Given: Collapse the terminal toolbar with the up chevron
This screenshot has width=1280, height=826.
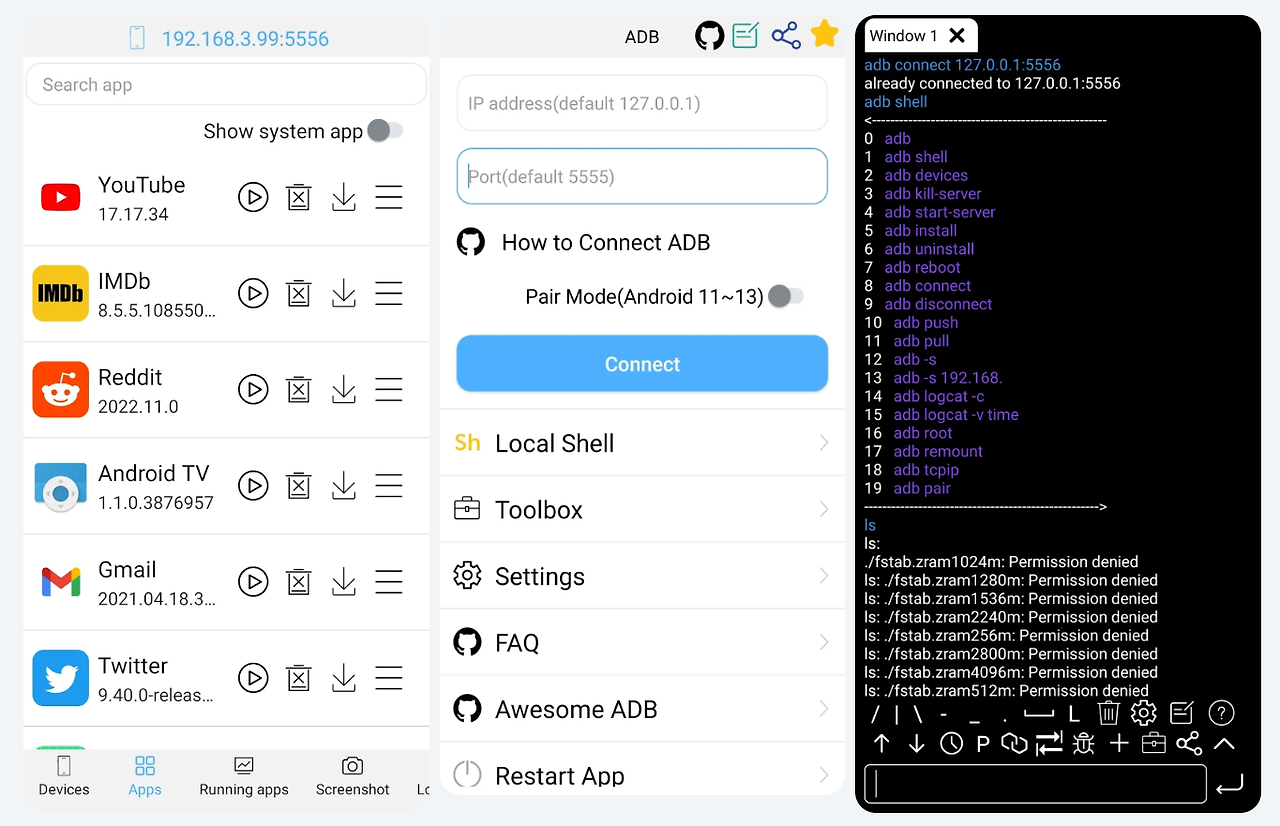Looking at the screenshot, I should (1224, 743).
